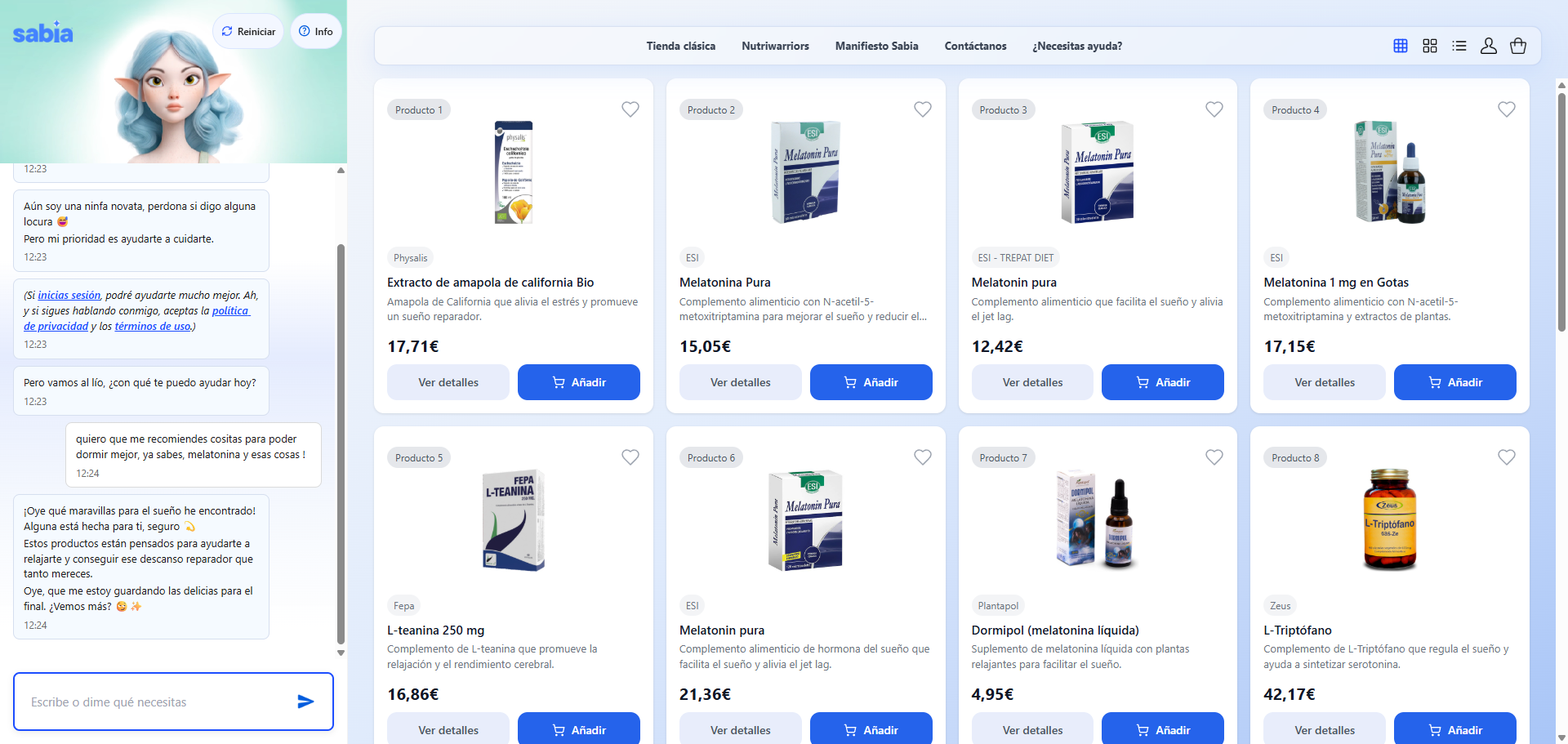Add Melatonin pura 21,36€ to cart

tap(871, 729)
